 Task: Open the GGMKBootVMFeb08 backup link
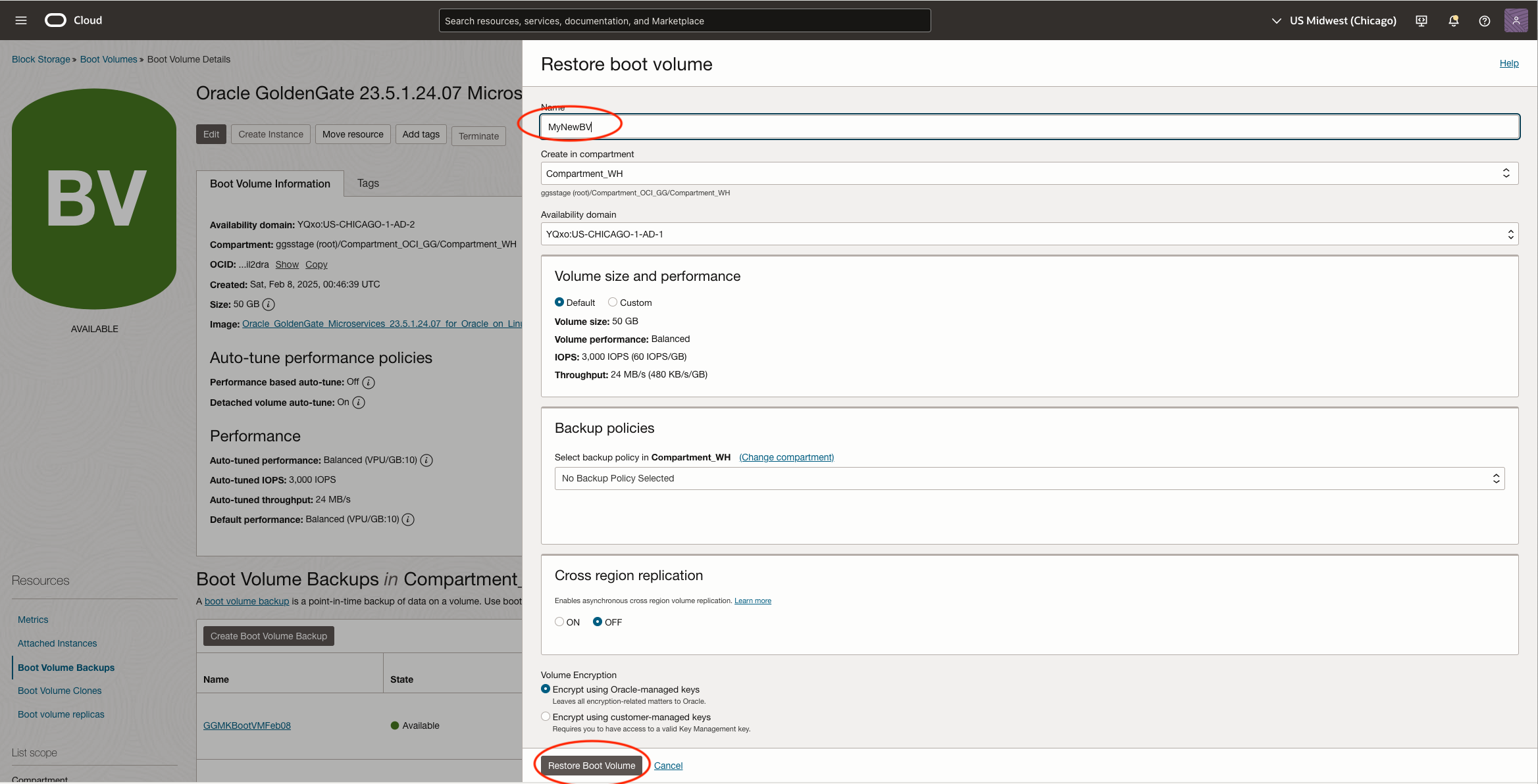point(247,725)
